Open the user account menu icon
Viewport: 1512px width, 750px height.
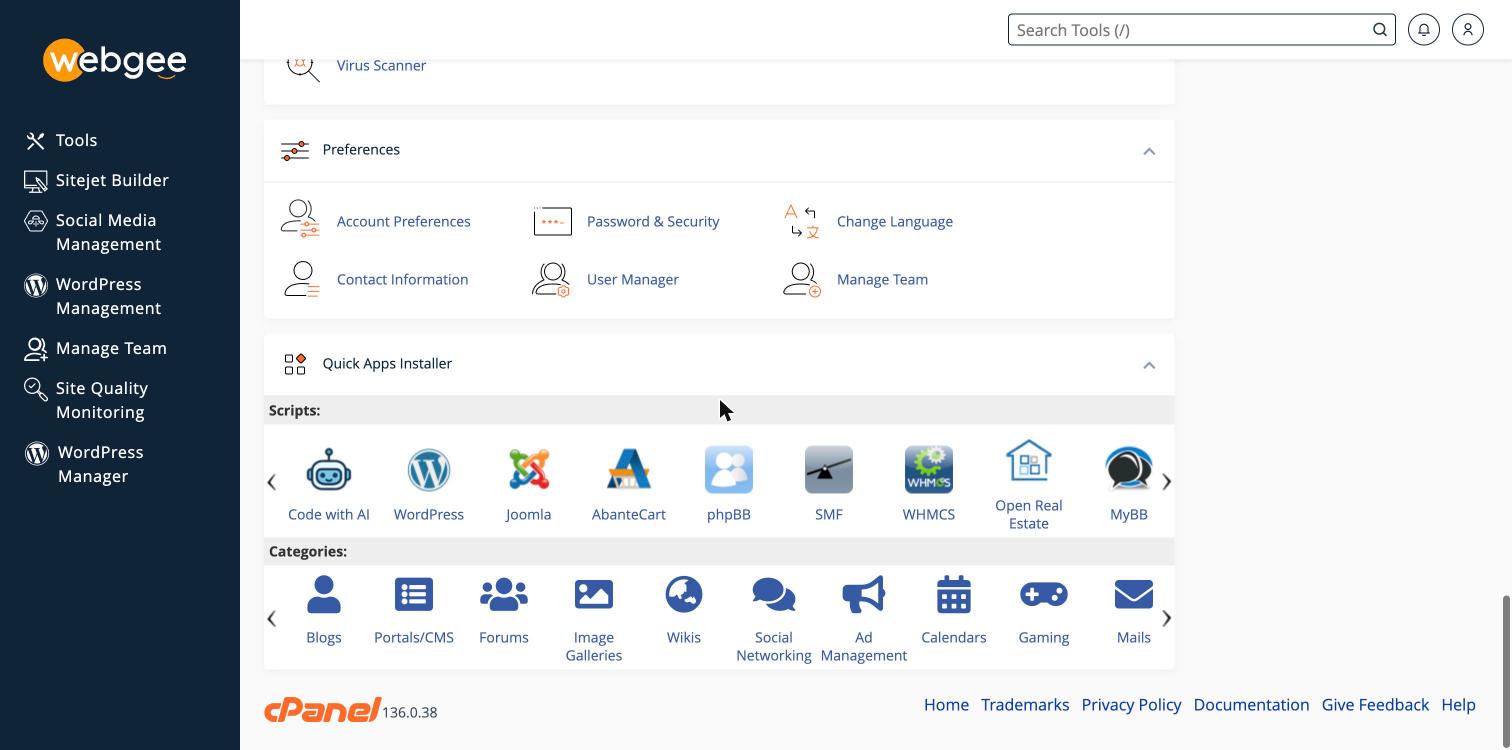pyautogui.click(x=1468, y=30)
